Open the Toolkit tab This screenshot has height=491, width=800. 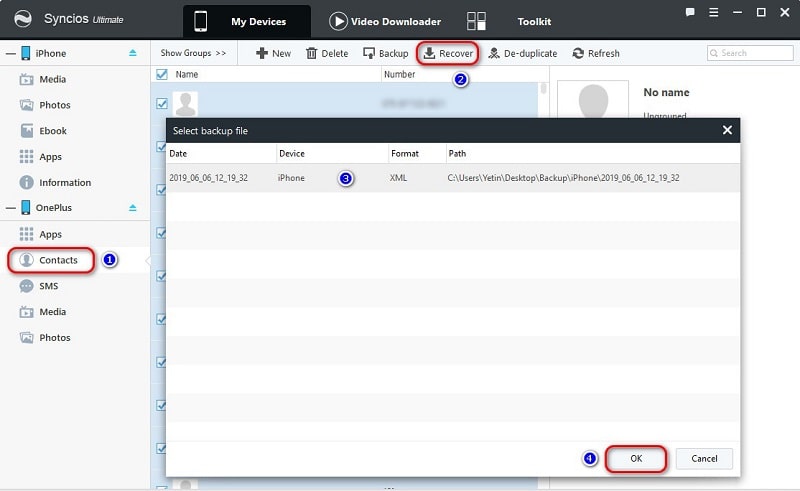[x=534, y=21]
